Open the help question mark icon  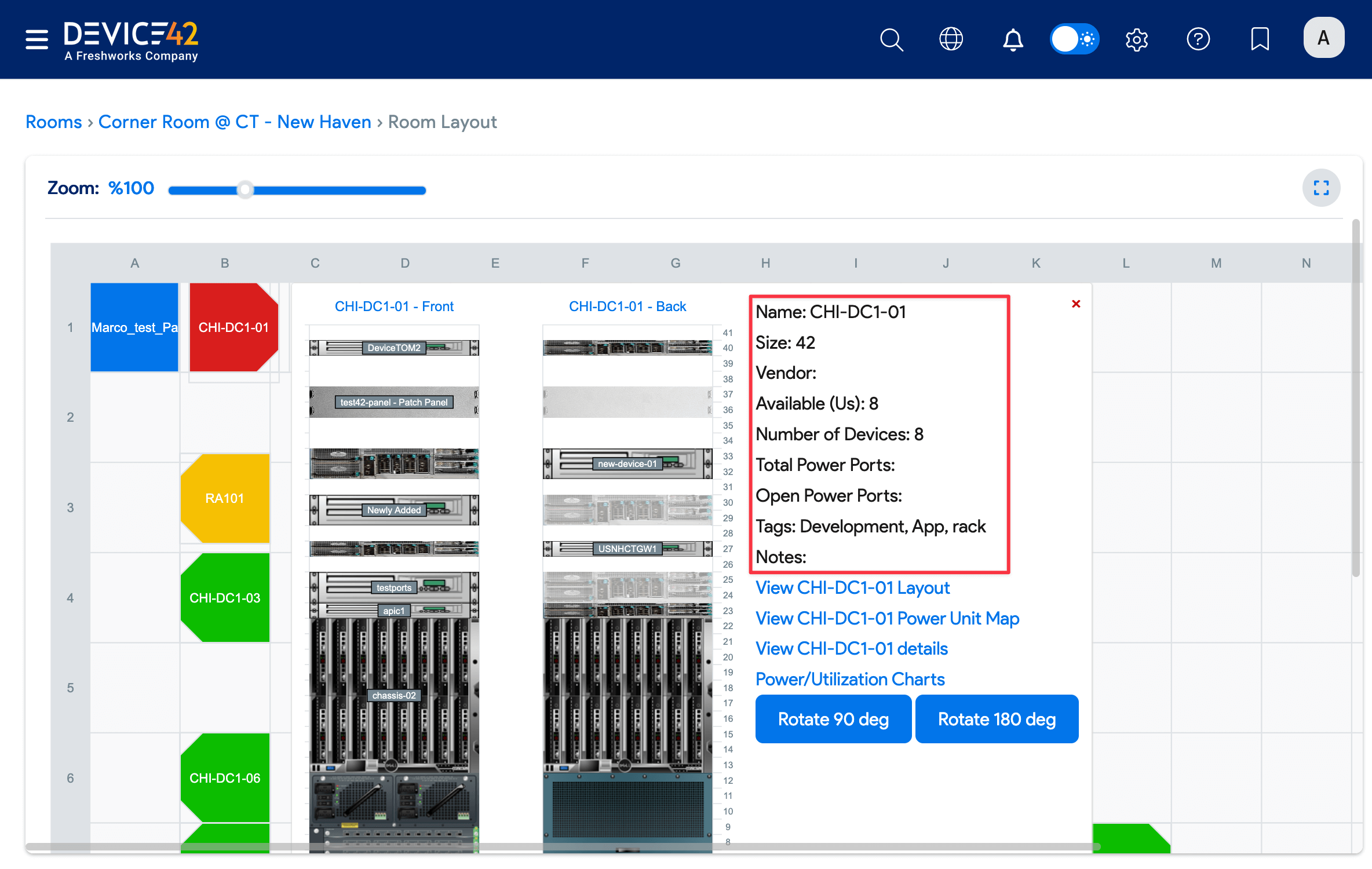[1198, 39]
